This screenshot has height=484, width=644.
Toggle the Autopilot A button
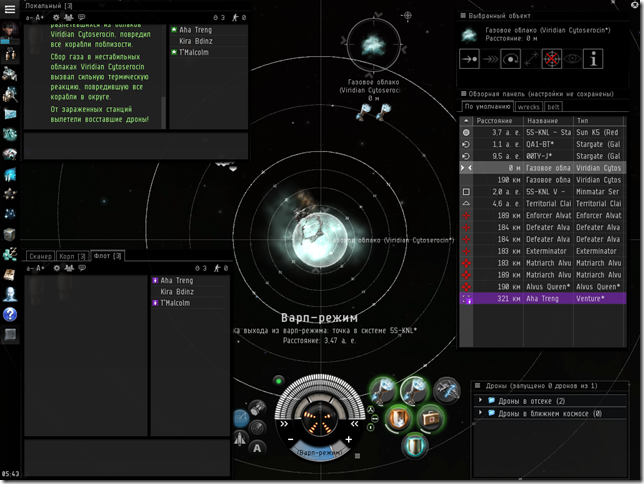pos(257,448)
